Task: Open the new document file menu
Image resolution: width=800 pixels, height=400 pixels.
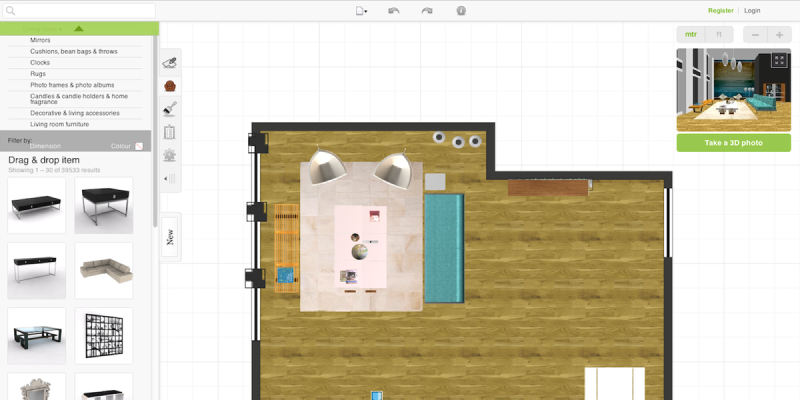Action: coord(361,11)
